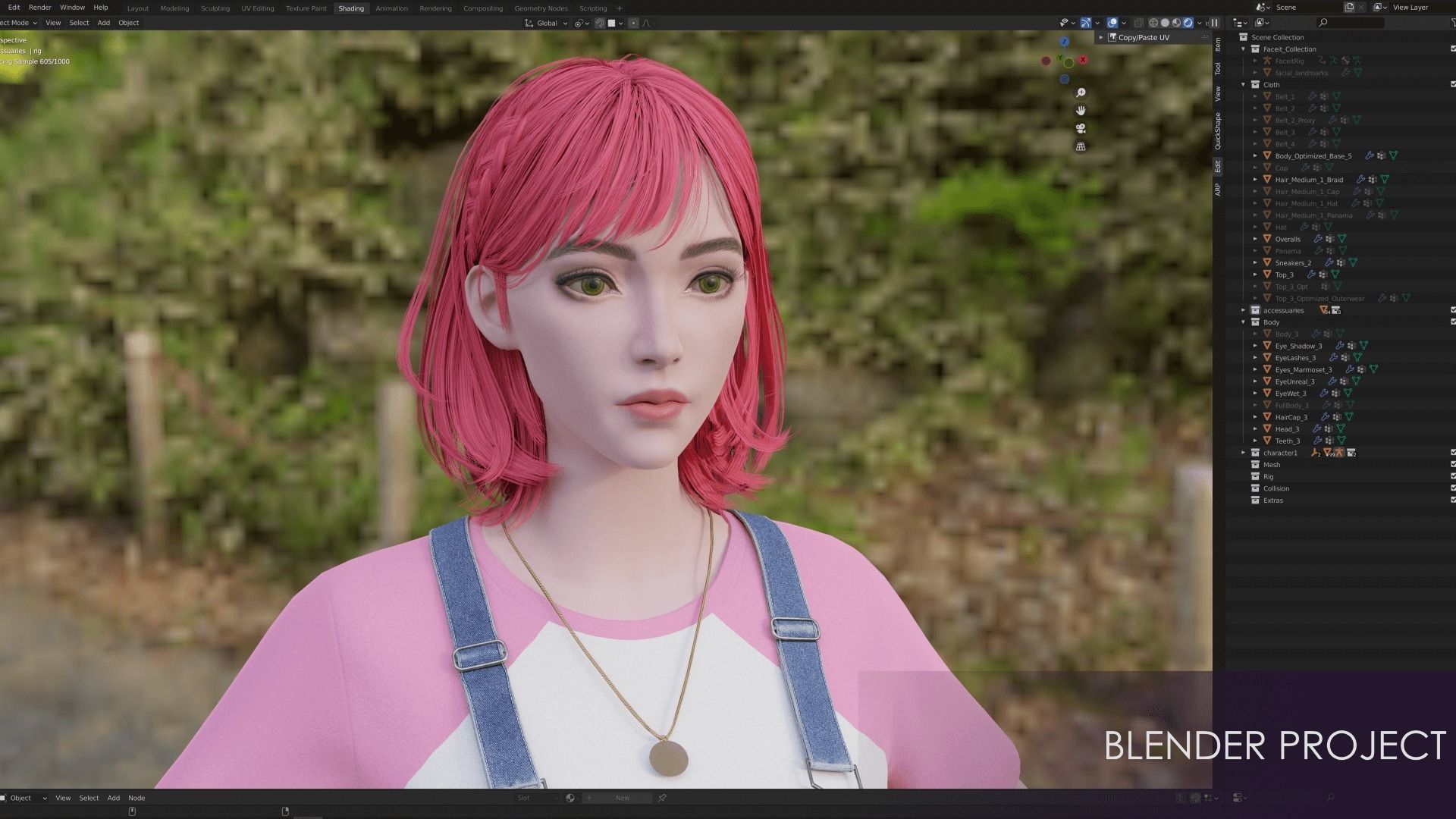Toggle show gizmos icon in header

[x=1086, y=23]
